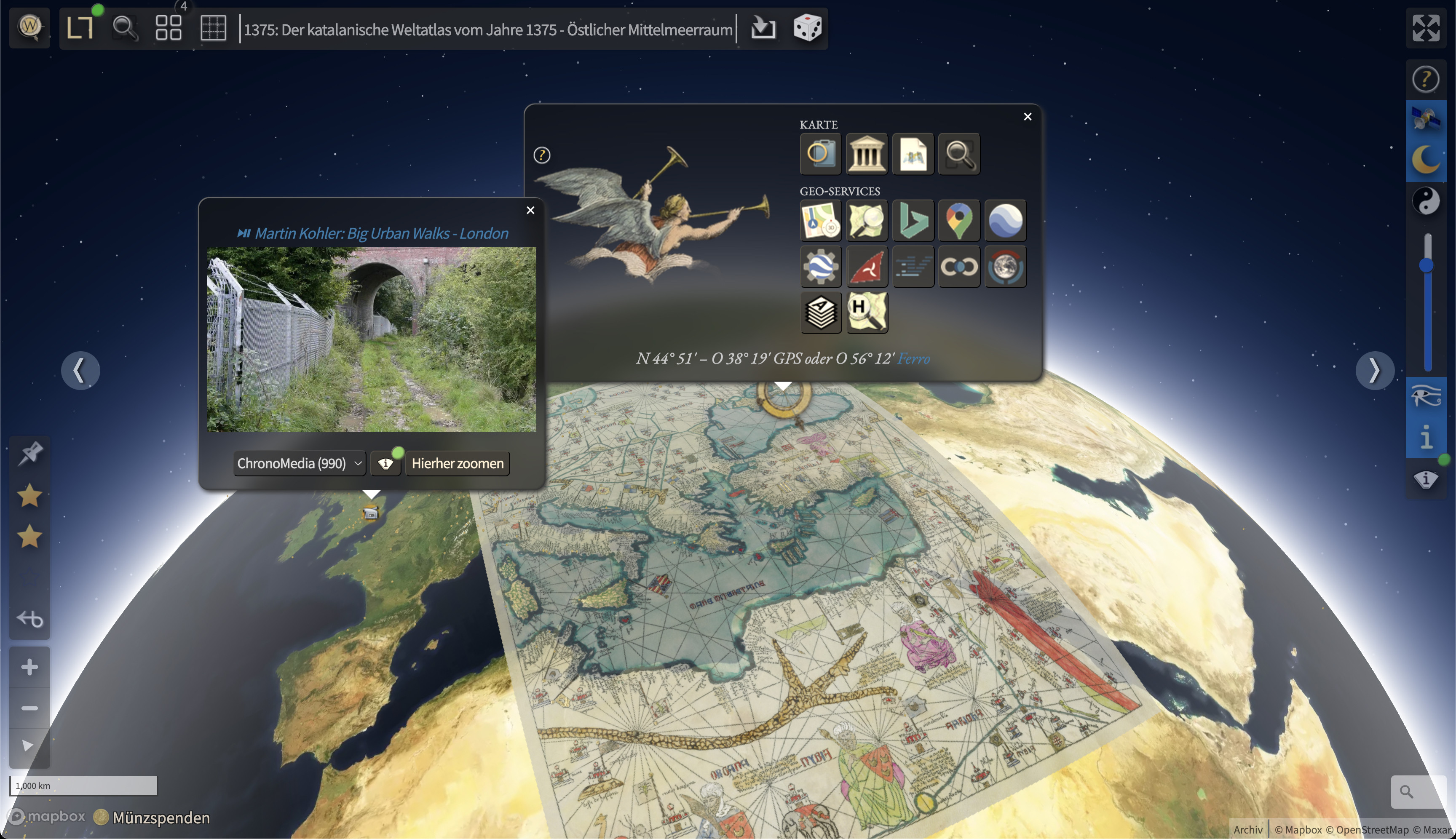Open the museum library source icon
Viewport: 1456px width, 839px height.
[x=866, y=154]
